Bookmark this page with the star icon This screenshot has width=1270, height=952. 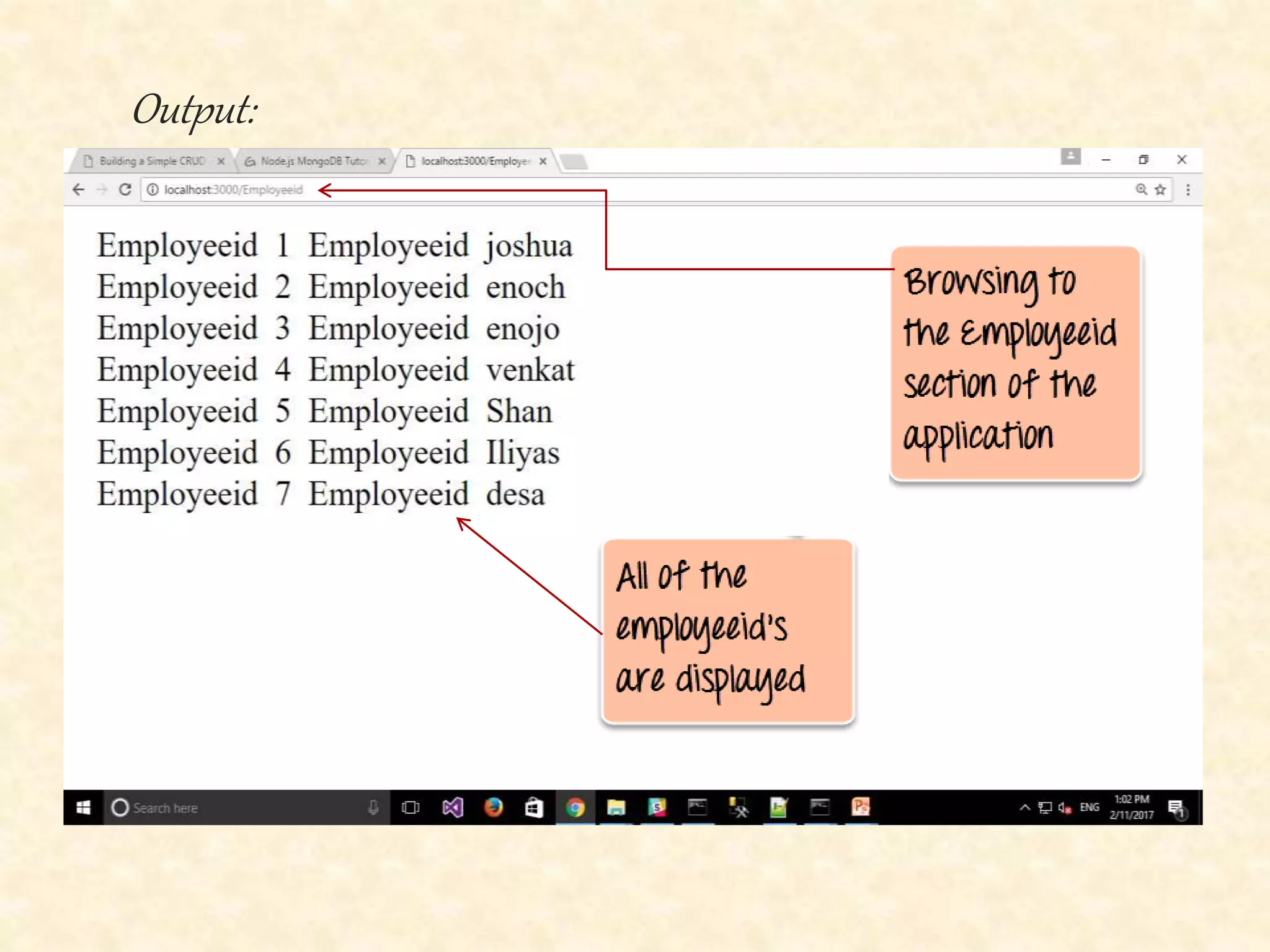point(1160,190)
